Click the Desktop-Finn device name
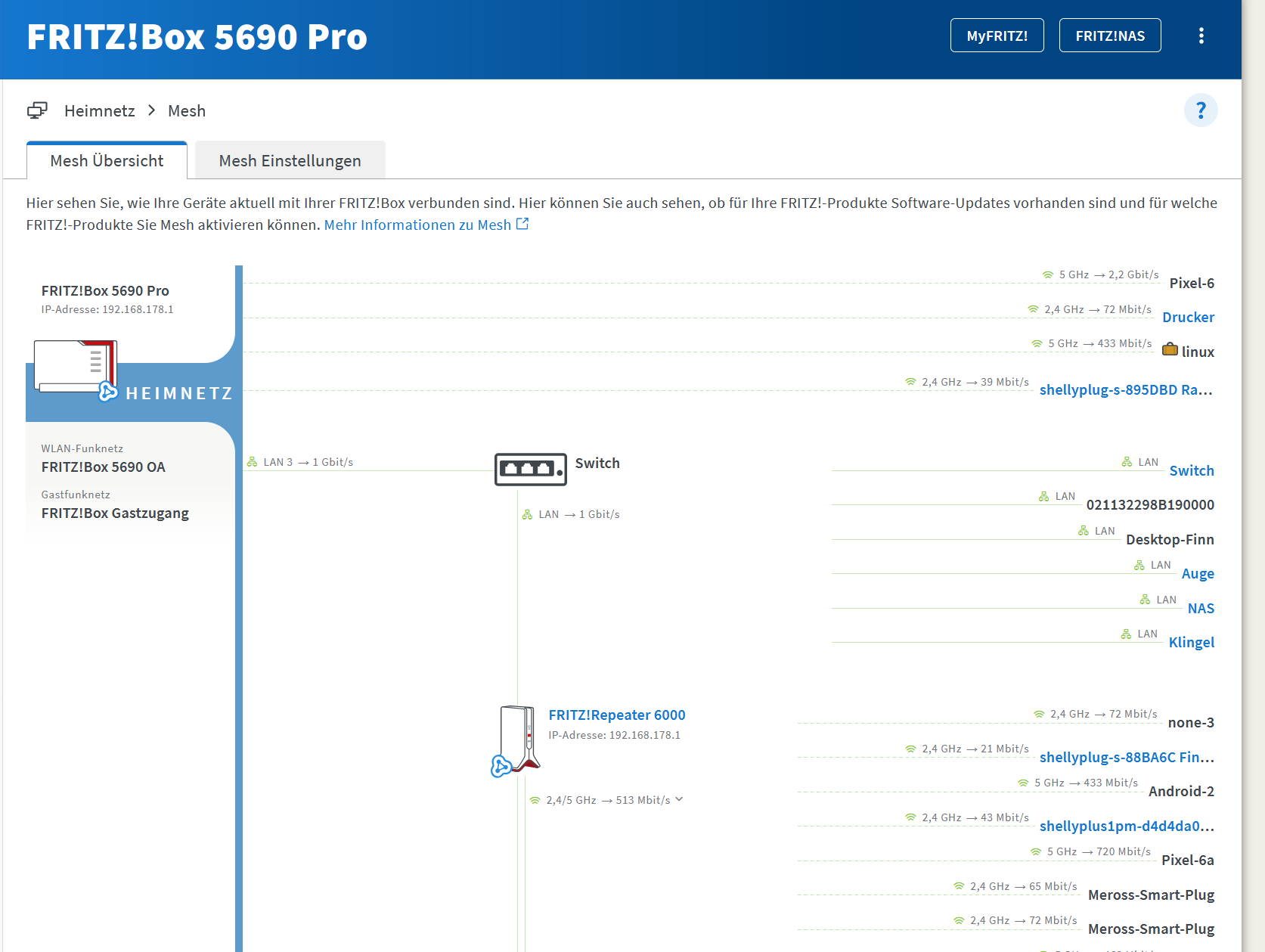The width and height of the screenshot is (1265, 952). coord(1170,539)
